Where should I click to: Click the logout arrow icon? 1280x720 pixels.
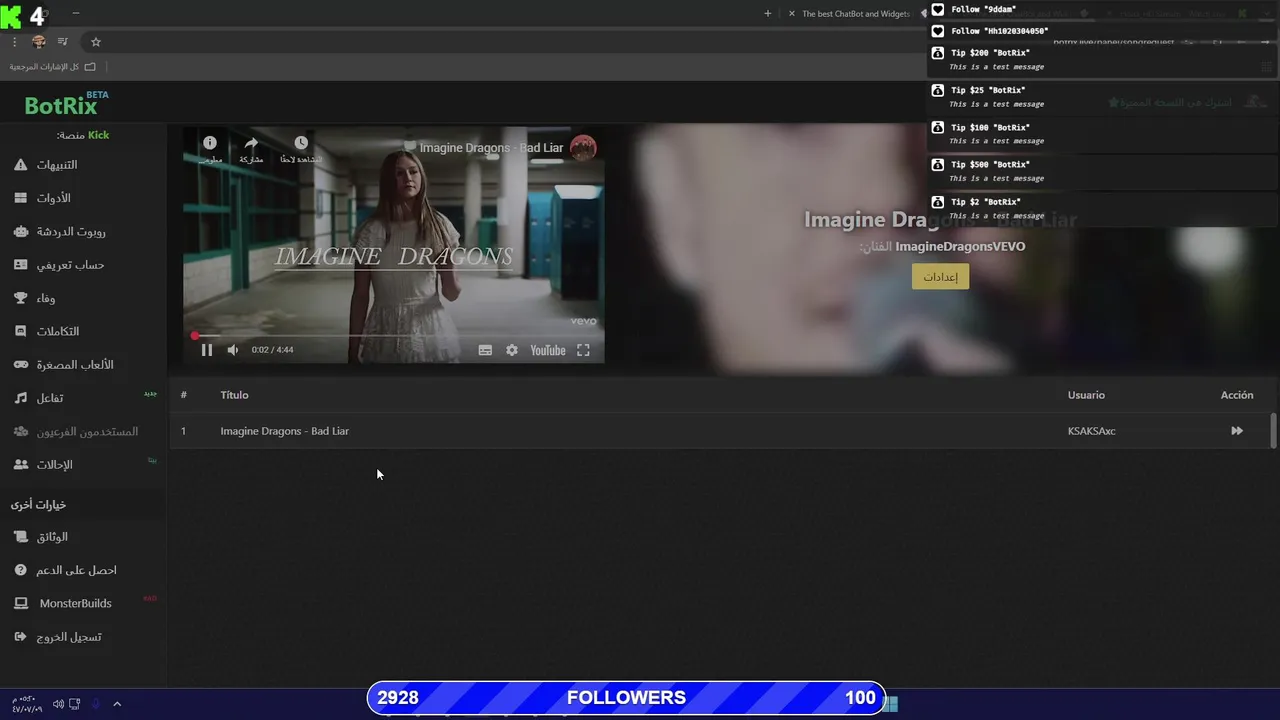21,637
